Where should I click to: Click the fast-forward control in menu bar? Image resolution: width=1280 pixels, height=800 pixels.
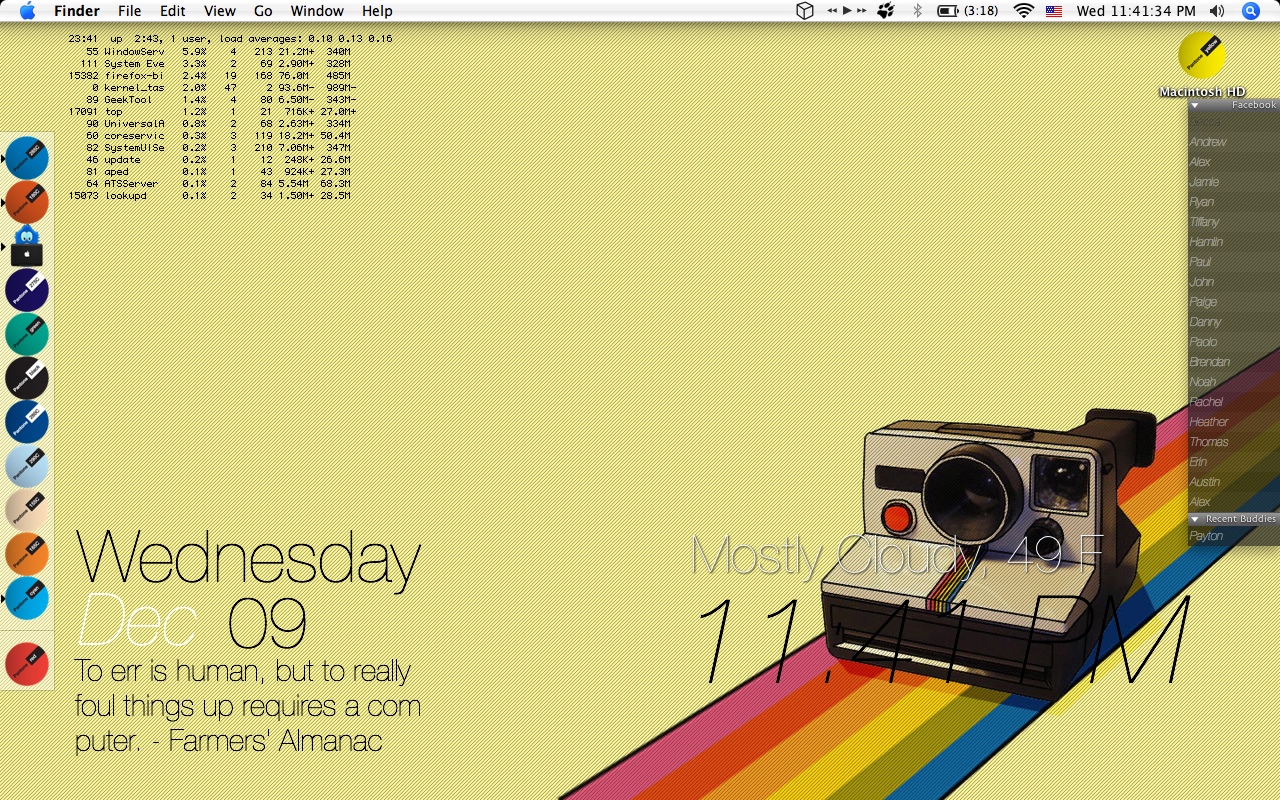pos(861,11)
